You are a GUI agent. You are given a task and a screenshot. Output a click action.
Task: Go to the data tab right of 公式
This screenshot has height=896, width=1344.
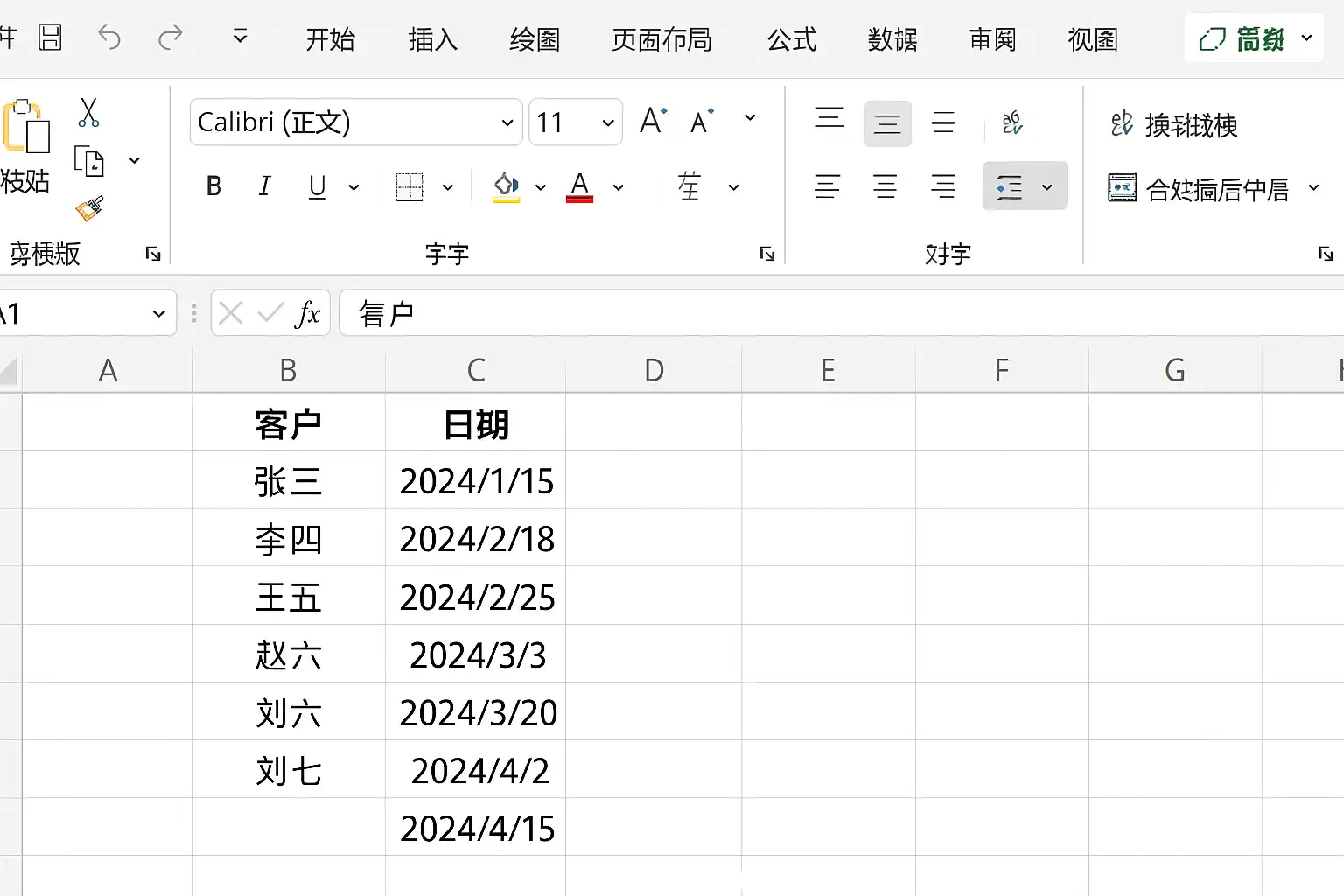pos(892,39)
